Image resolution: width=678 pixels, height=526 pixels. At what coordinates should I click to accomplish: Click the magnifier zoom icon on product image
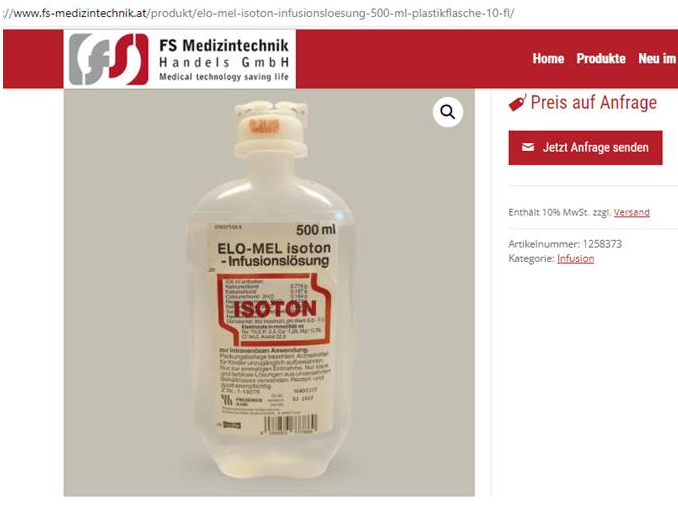click(448, 112)
